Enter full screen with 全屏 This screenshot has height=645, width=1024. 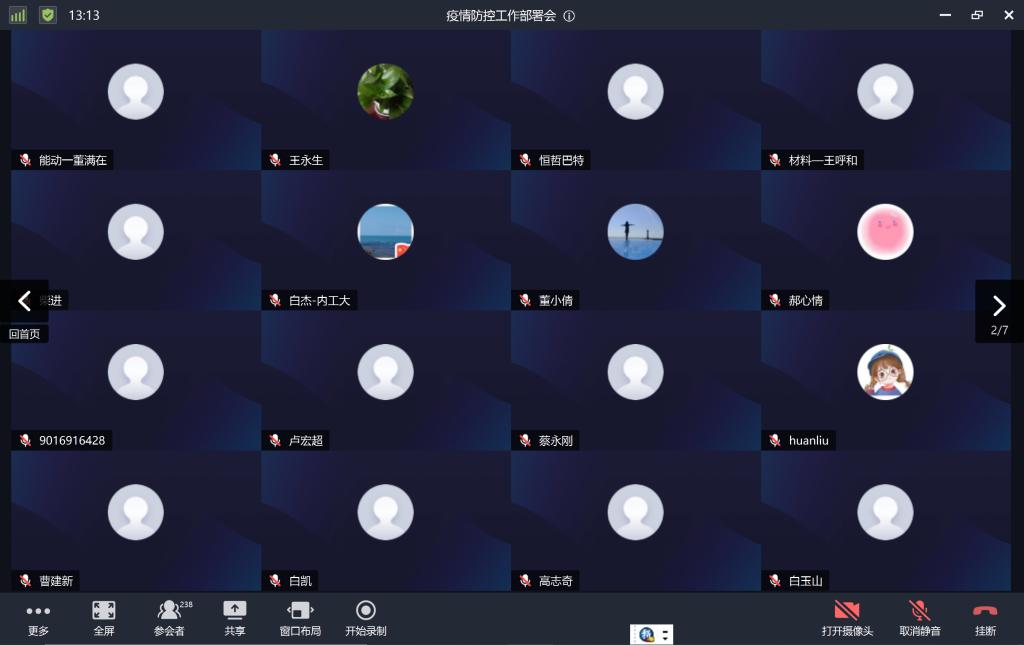pos(104,617)
